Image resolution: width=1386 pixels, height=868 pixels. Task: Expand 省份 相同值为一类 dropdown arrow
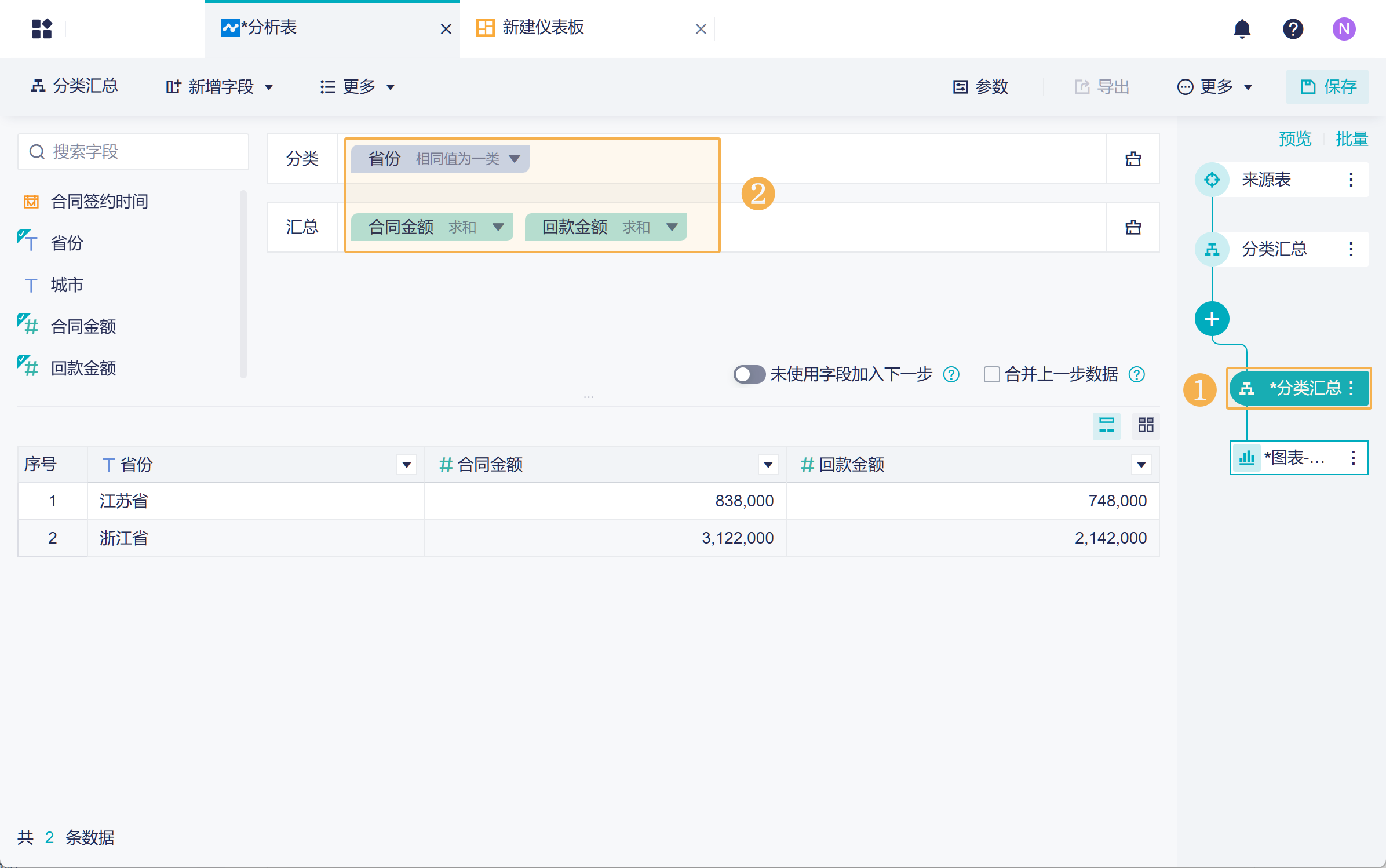click(x=515, y=159)
